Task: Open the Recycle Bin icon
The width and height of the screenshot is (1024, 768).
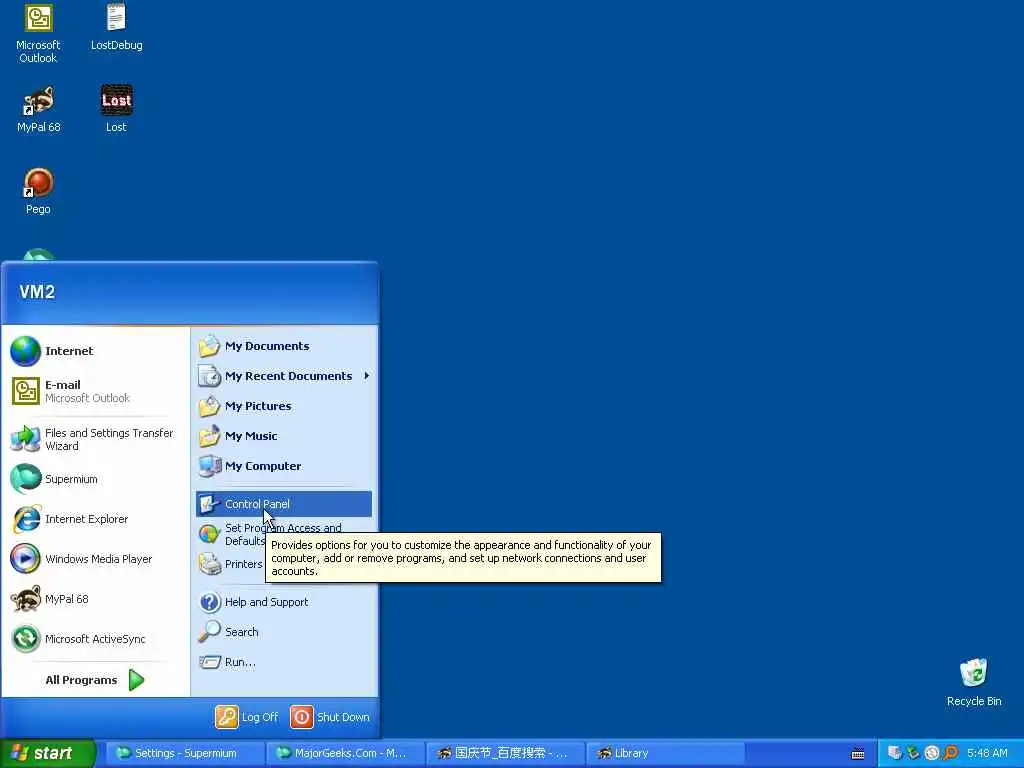Action: tap(974, 683)
